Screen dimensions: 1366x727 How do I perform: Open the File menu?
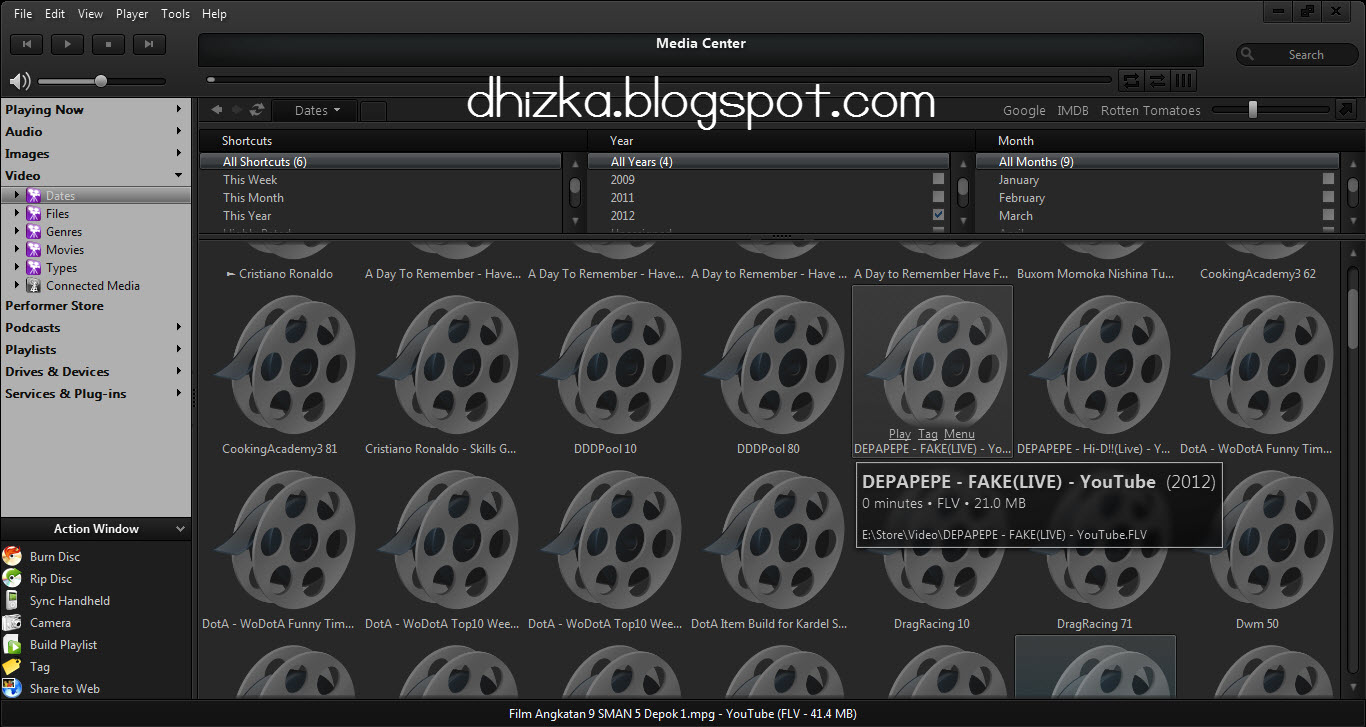pos(23,14)
